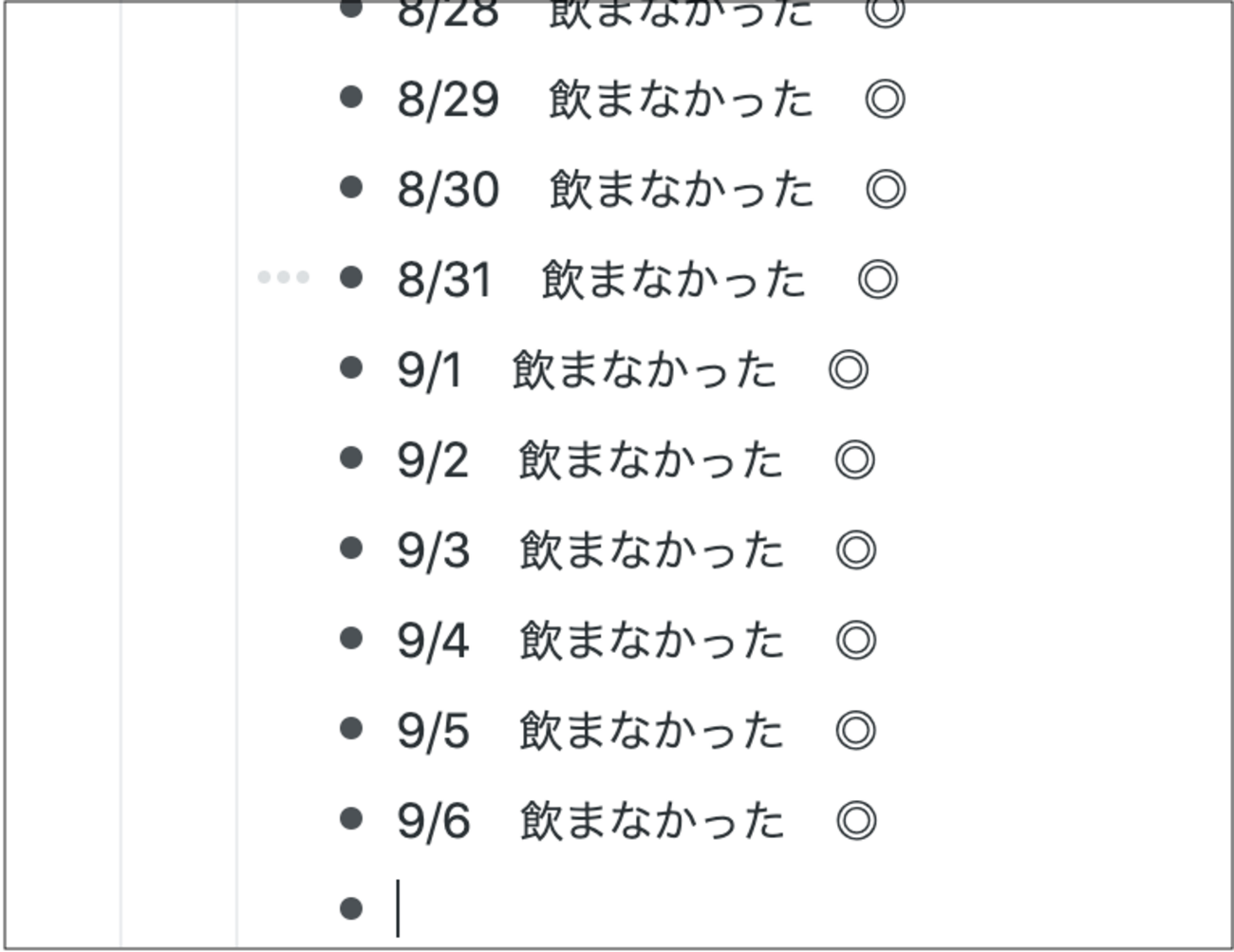Open the three-dot menu beside 8/31
Screen dimensions: 1234x952
click(283, 277)
